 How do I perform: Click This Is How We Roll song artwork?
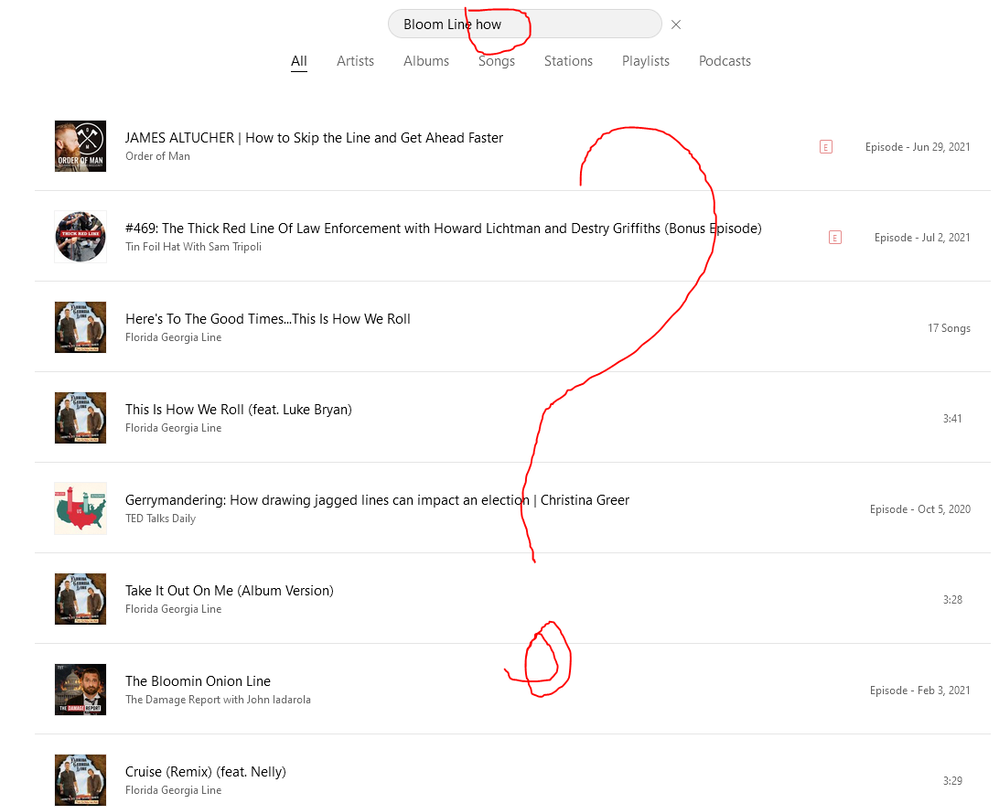(80, 417)
